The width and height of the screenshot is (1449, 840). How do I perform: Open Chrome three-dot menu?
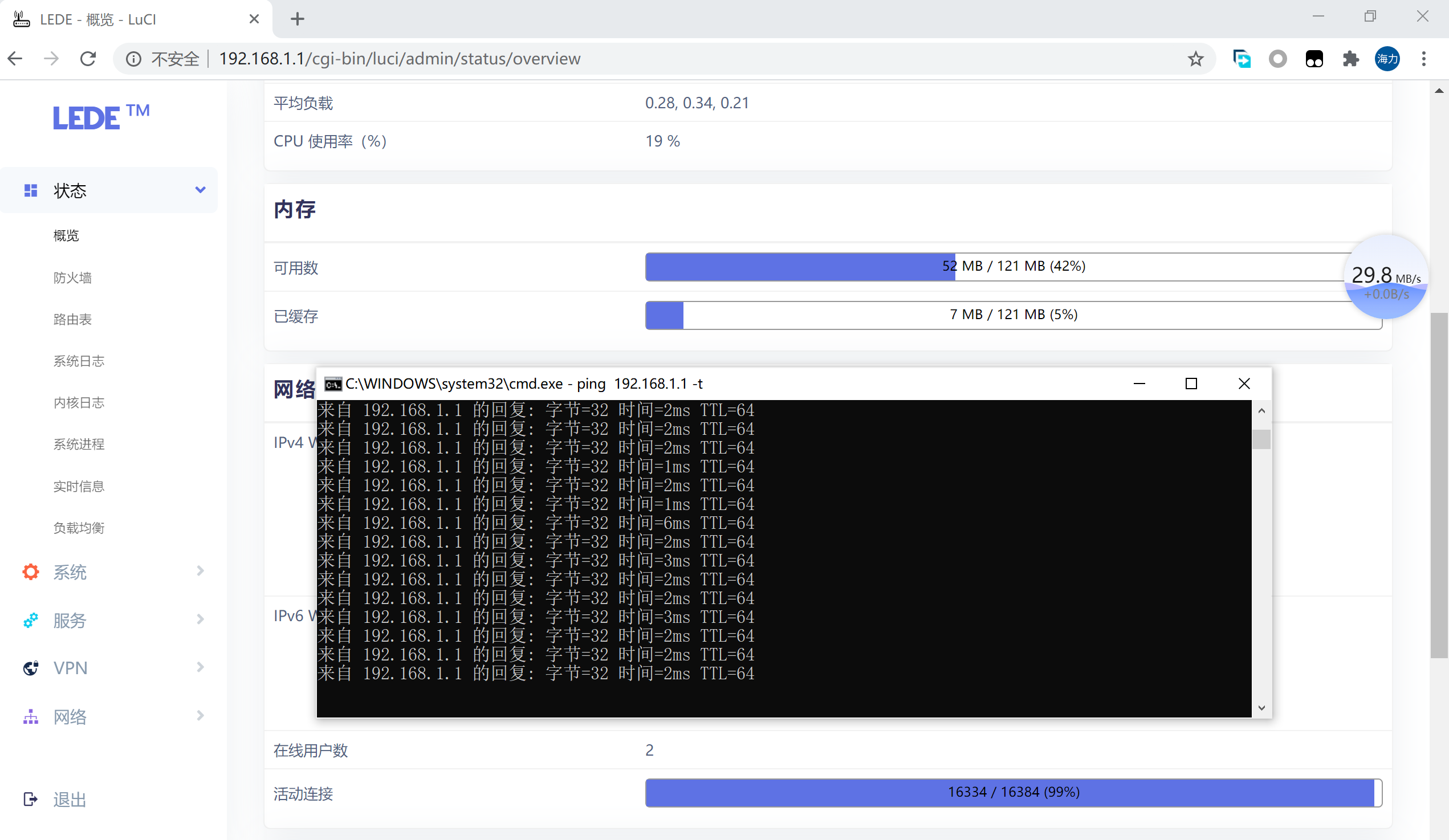1424,59
